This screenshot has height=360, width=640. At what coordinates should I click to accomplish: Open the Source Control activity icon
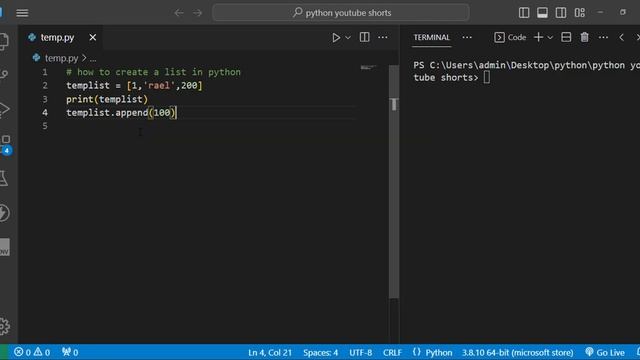[x=4, y=74]
